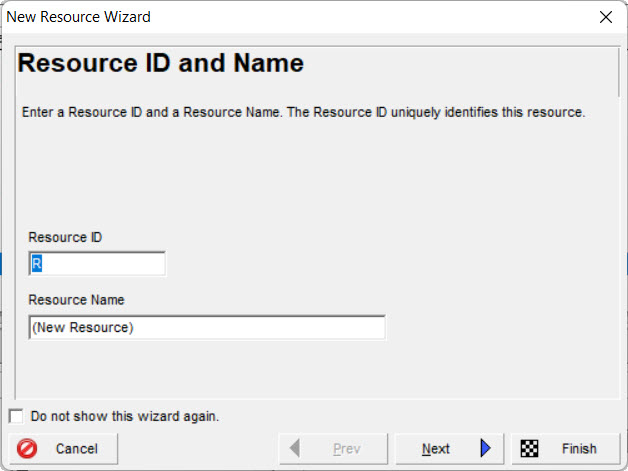
Task: Click the Finish button
Action: pos(566,449)
